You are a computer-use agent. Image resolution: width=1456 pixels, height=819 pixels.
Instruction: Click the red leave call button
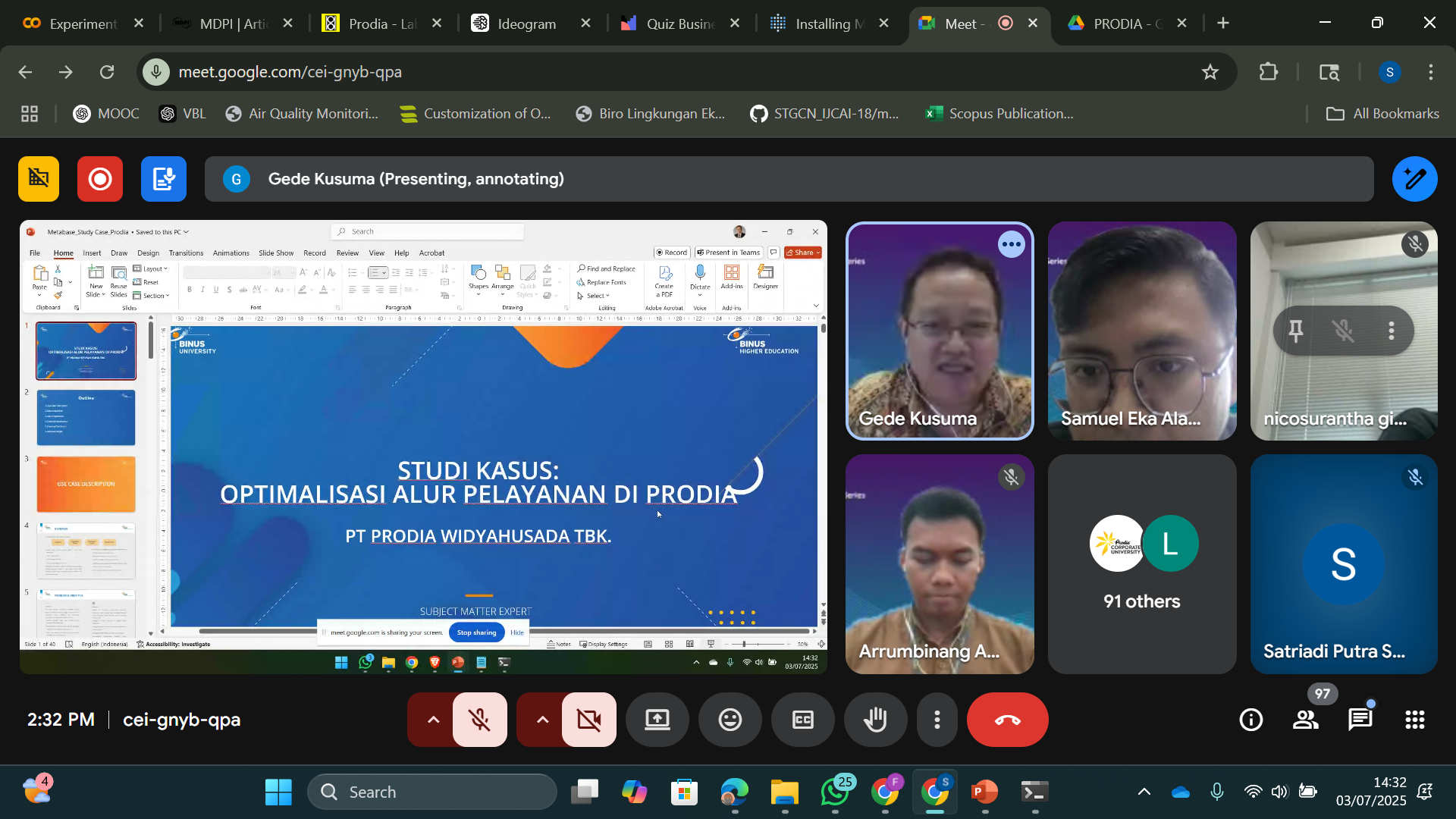1008,720
